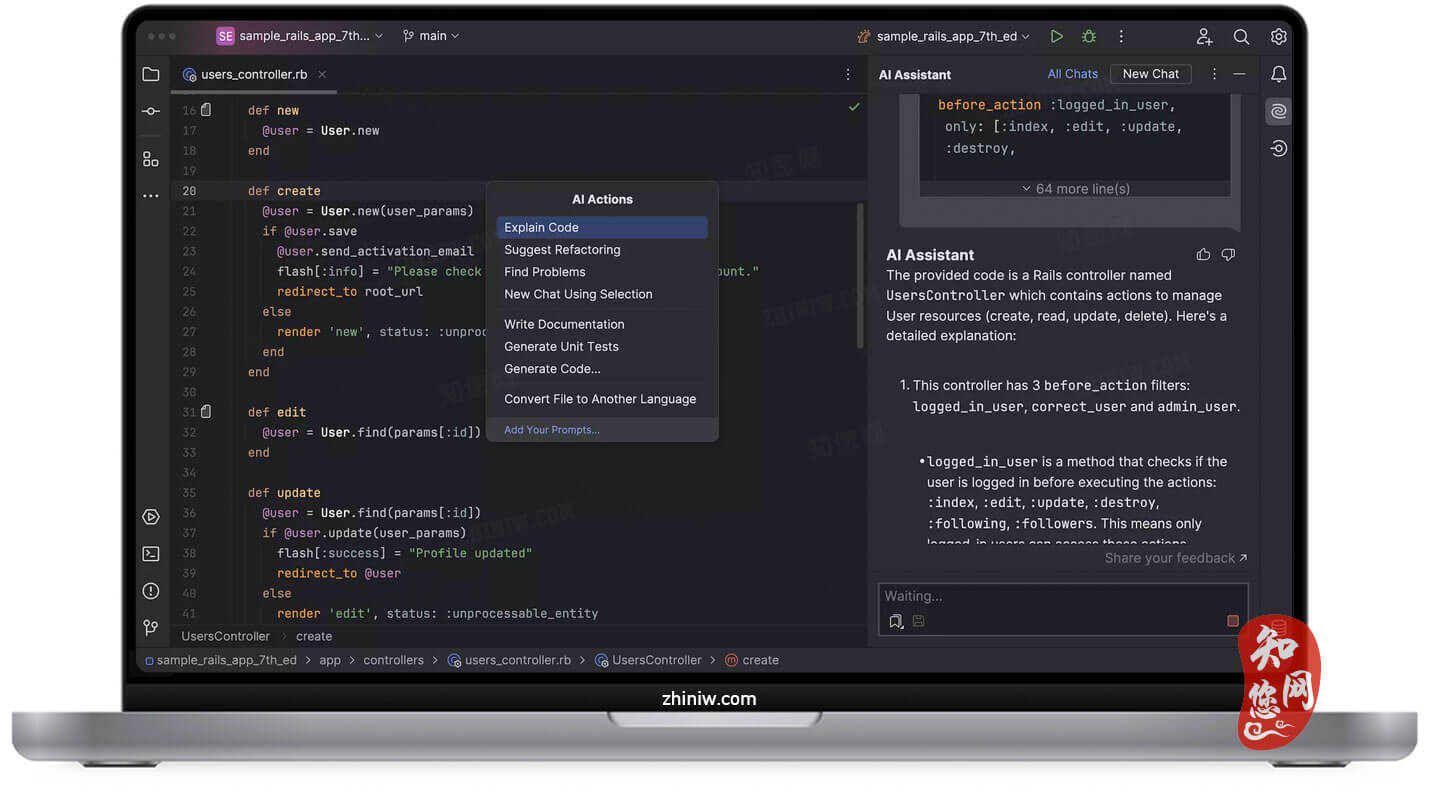The width and height of the screenshot is (1429, 797).
Task: Choose Generate Code... from AI Actions
Action: point(602,369)
